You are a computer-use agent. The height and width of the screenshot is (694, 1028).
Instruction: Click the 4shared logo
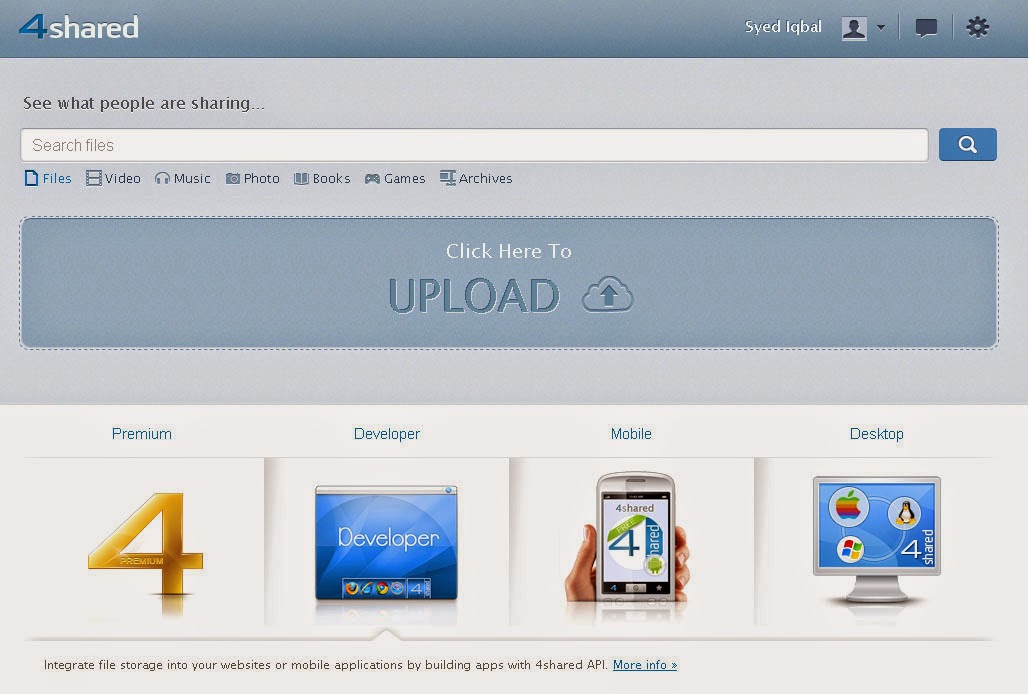tap(79, 27)
